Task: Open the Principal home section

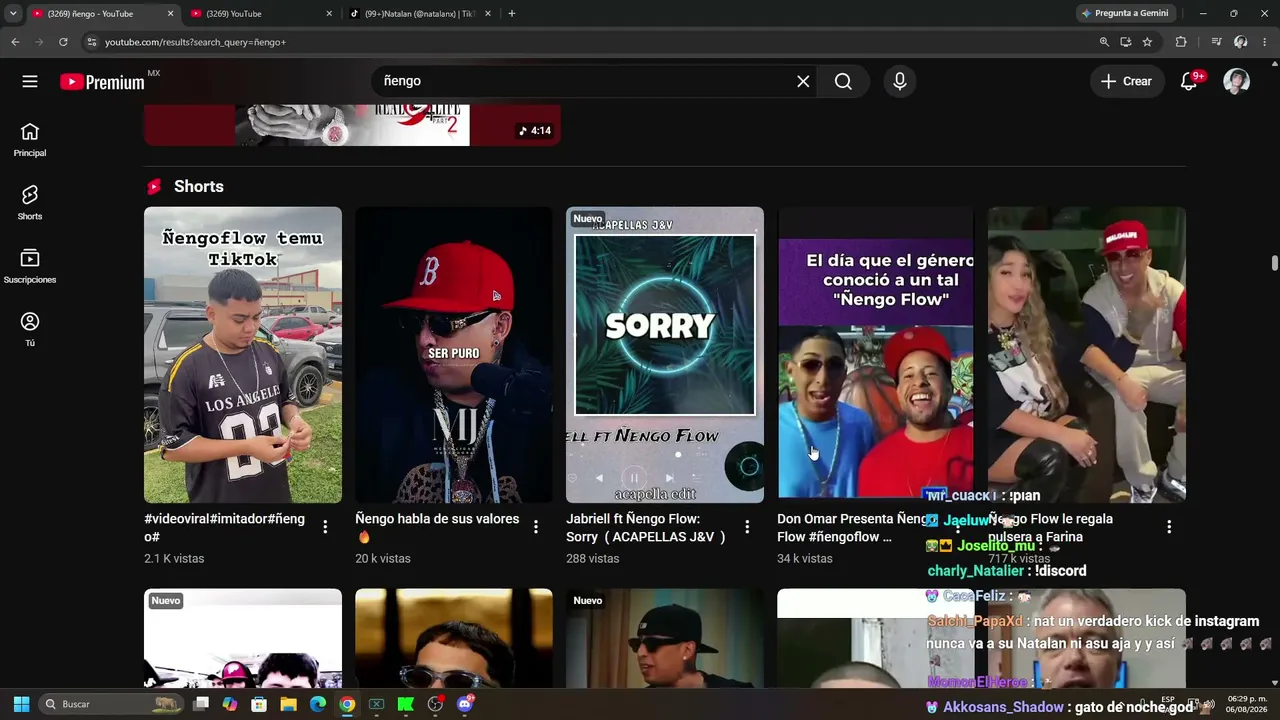Action: click(30, 140)
